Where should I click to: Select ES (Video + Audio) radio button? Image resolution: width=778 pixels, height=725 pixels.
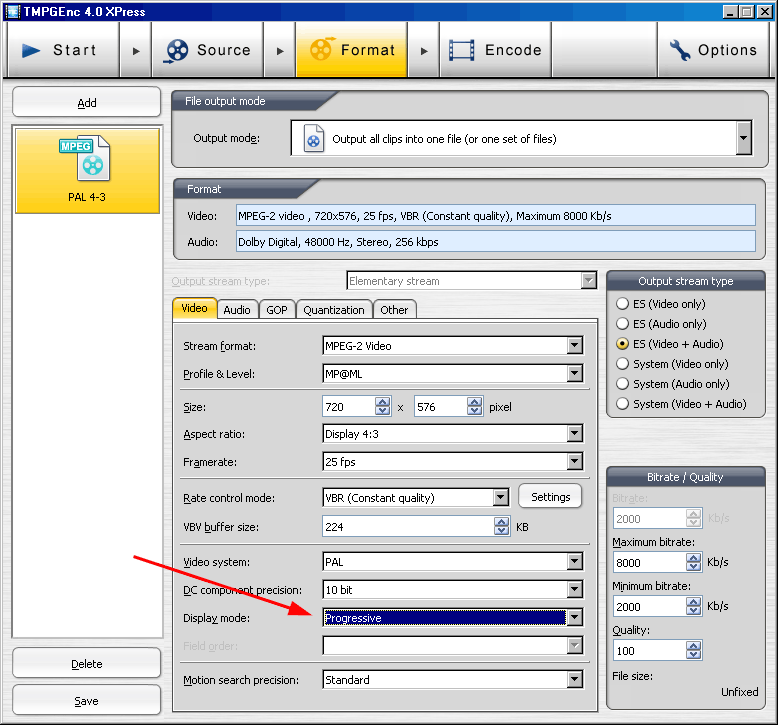point(622,344)
